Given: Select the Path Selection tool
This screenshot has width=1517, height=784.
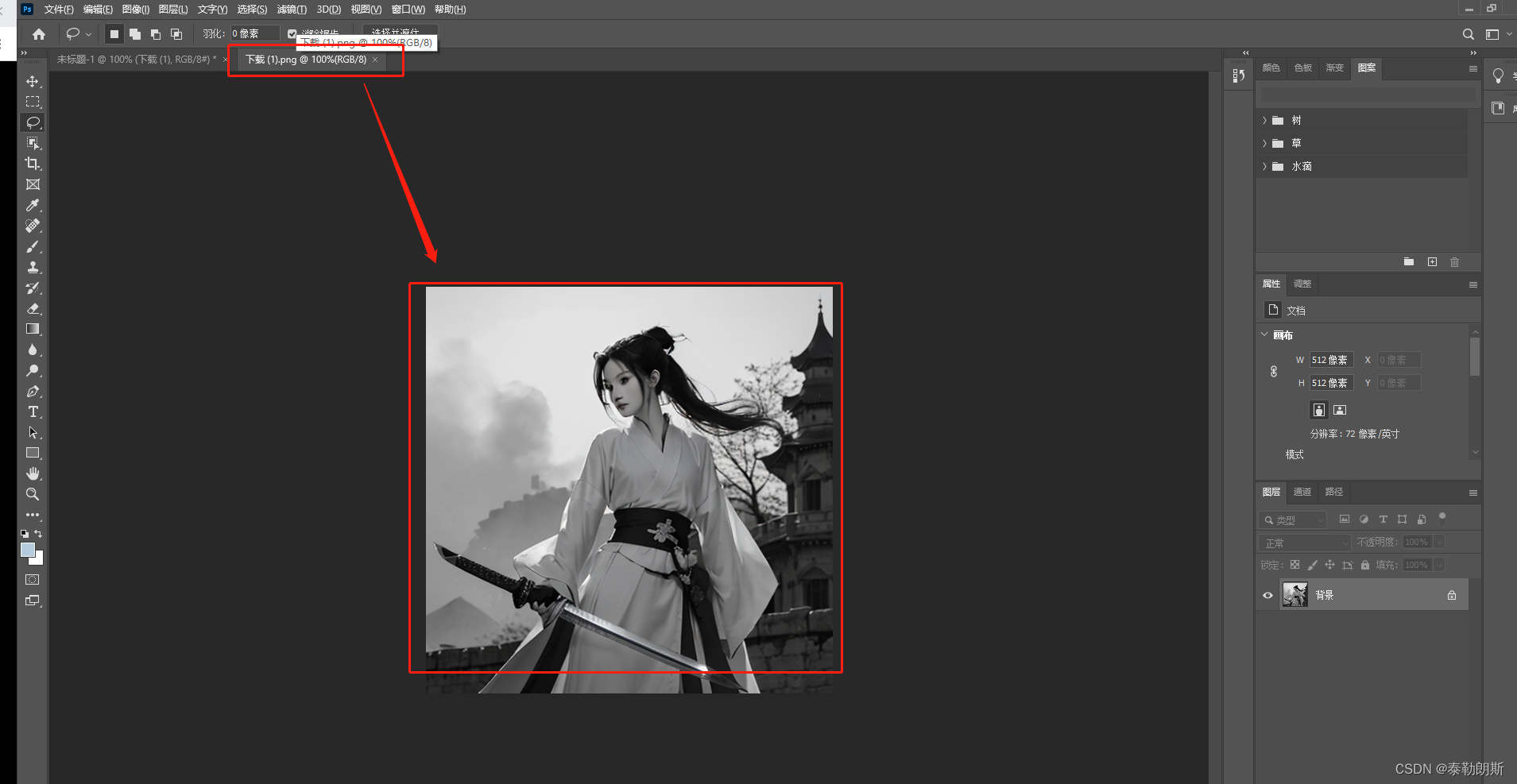Looking at the screenshot, I should [33, 432].
